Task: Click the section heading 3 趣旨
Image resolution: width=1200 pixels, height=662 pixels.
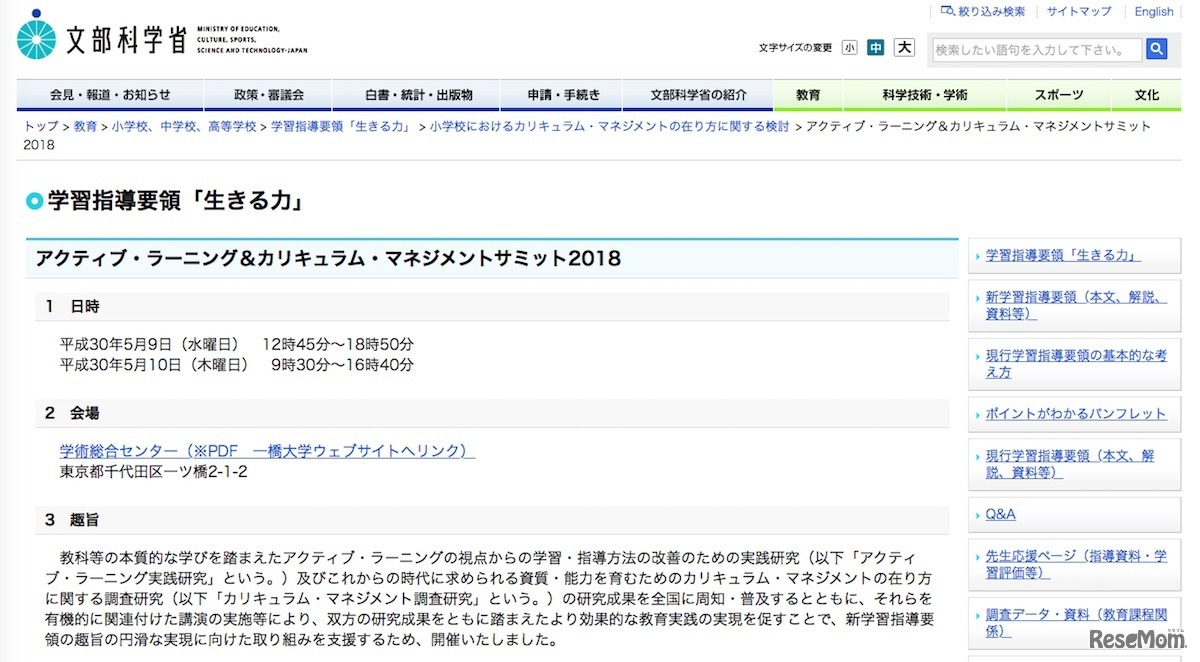Action: point(72,519)
